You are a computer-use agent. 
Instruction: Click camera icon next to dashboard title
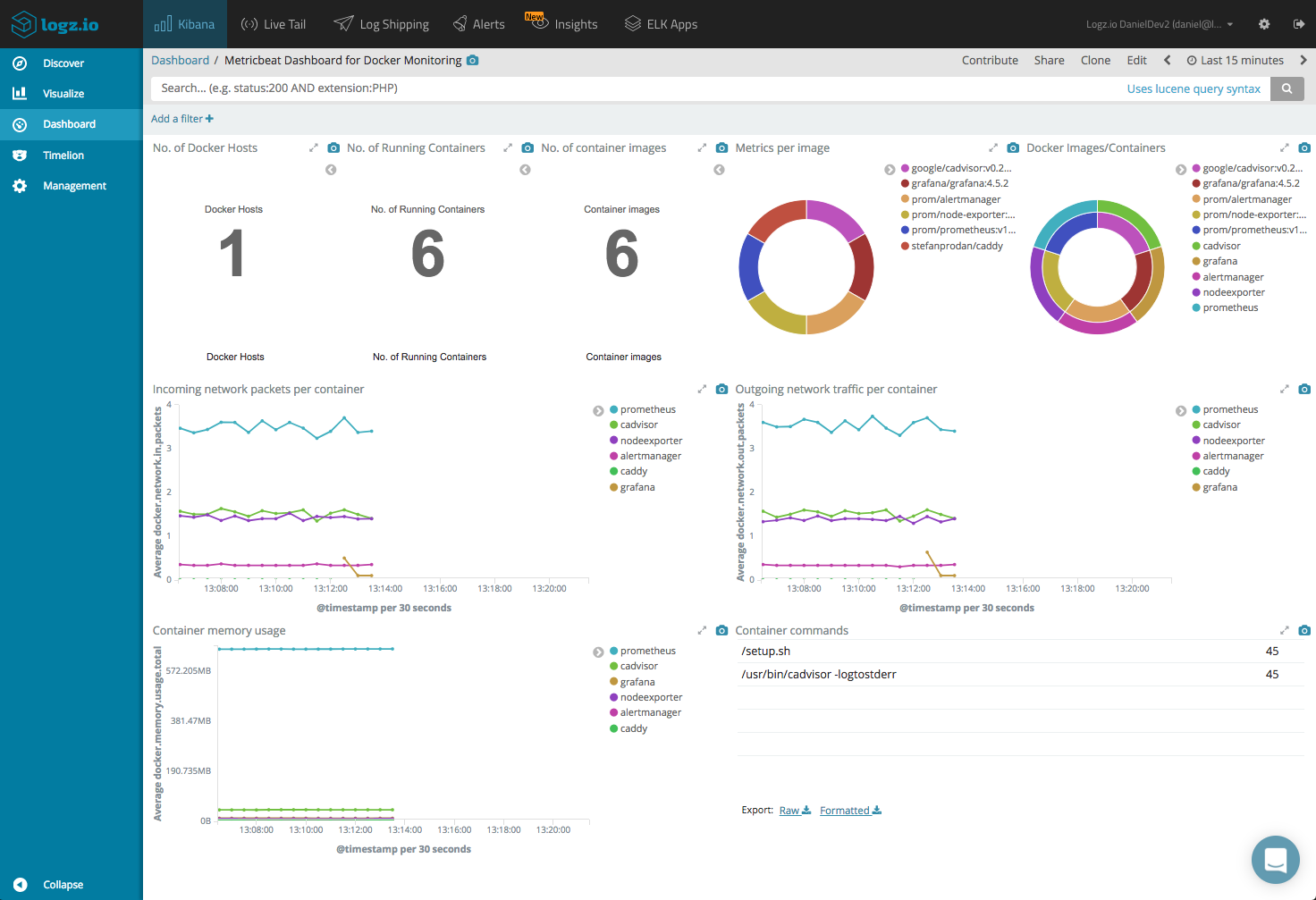(473, 61)
